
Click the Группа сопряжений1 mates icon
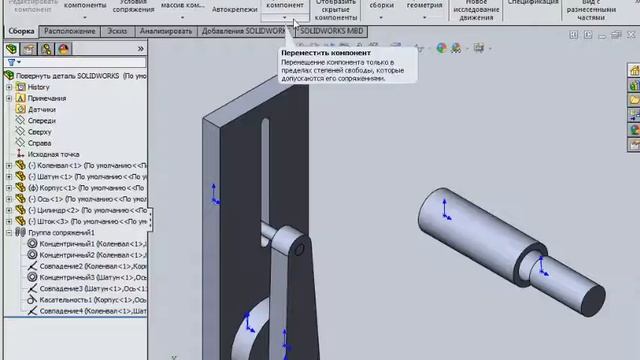[20, 232]
